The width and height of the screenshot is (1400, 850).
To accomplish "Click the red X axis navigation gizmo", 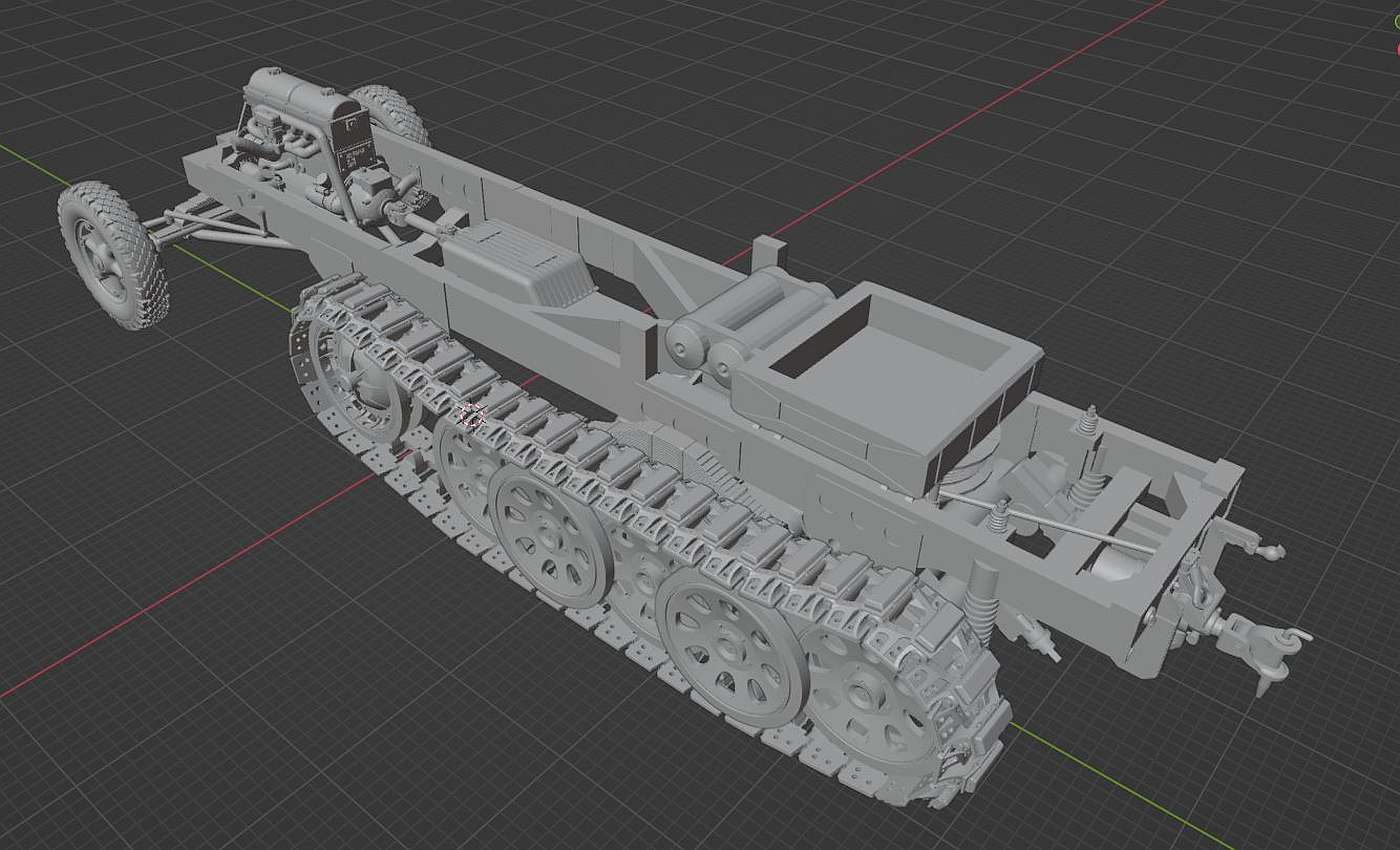I will click(1396, 47).
